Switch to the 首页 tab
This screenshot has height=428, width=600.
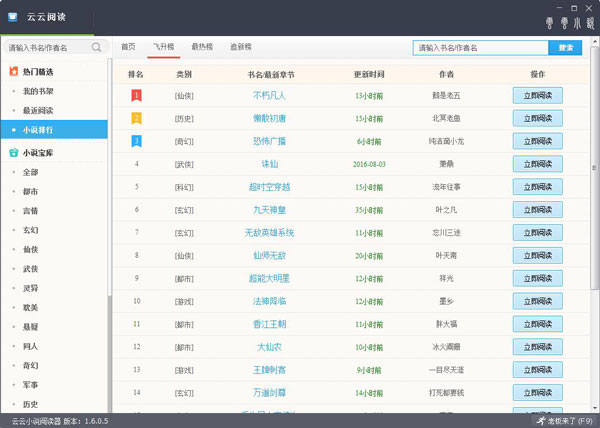pyautogui.click(x=128, y=47)
